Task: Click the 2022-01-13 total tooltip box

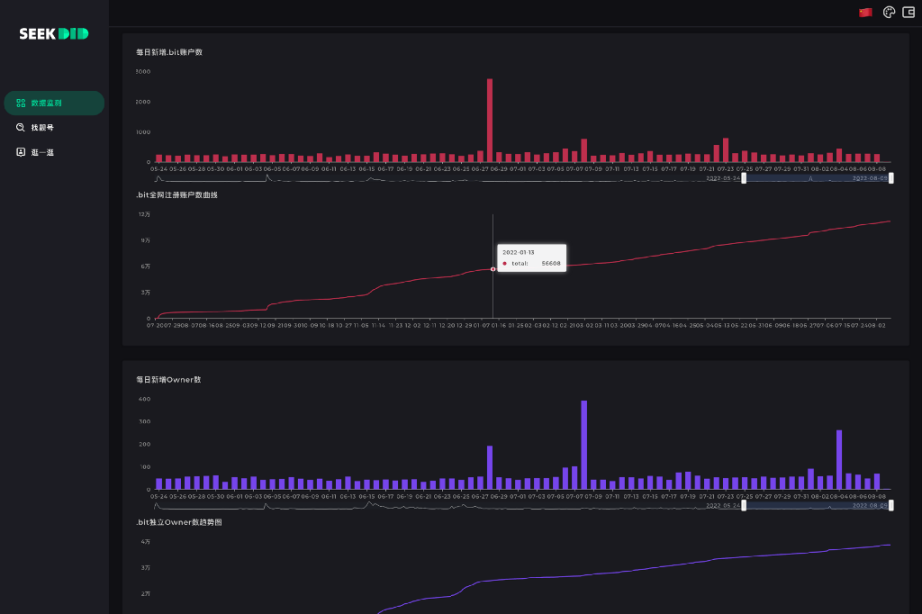Action: click(531, 258)
